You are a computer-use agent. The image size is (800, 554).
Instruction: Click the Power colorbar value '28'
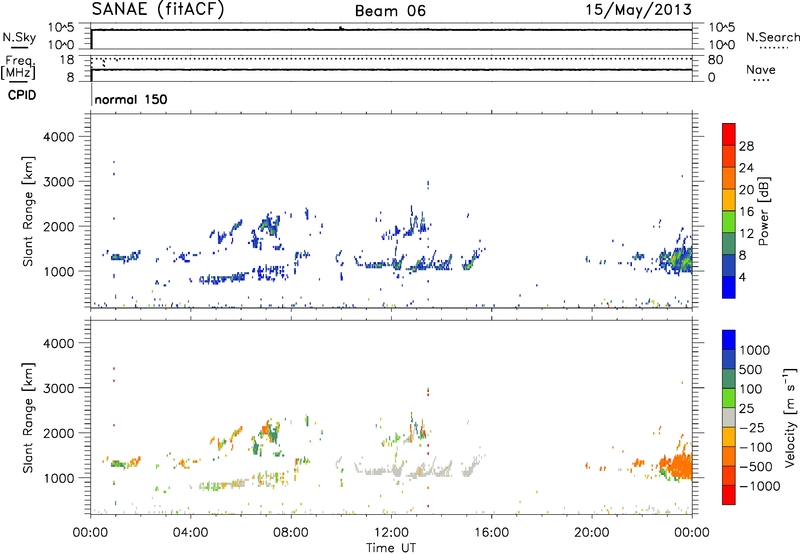pyautogui.click(x=746, y=146)
